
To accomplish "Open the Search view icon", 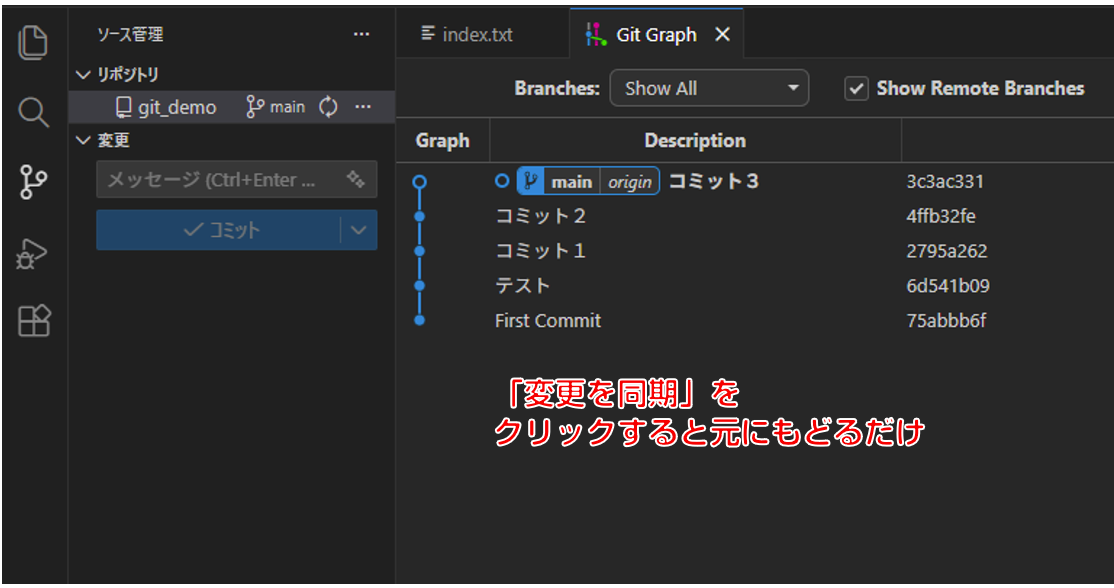I will pos(34,112).
